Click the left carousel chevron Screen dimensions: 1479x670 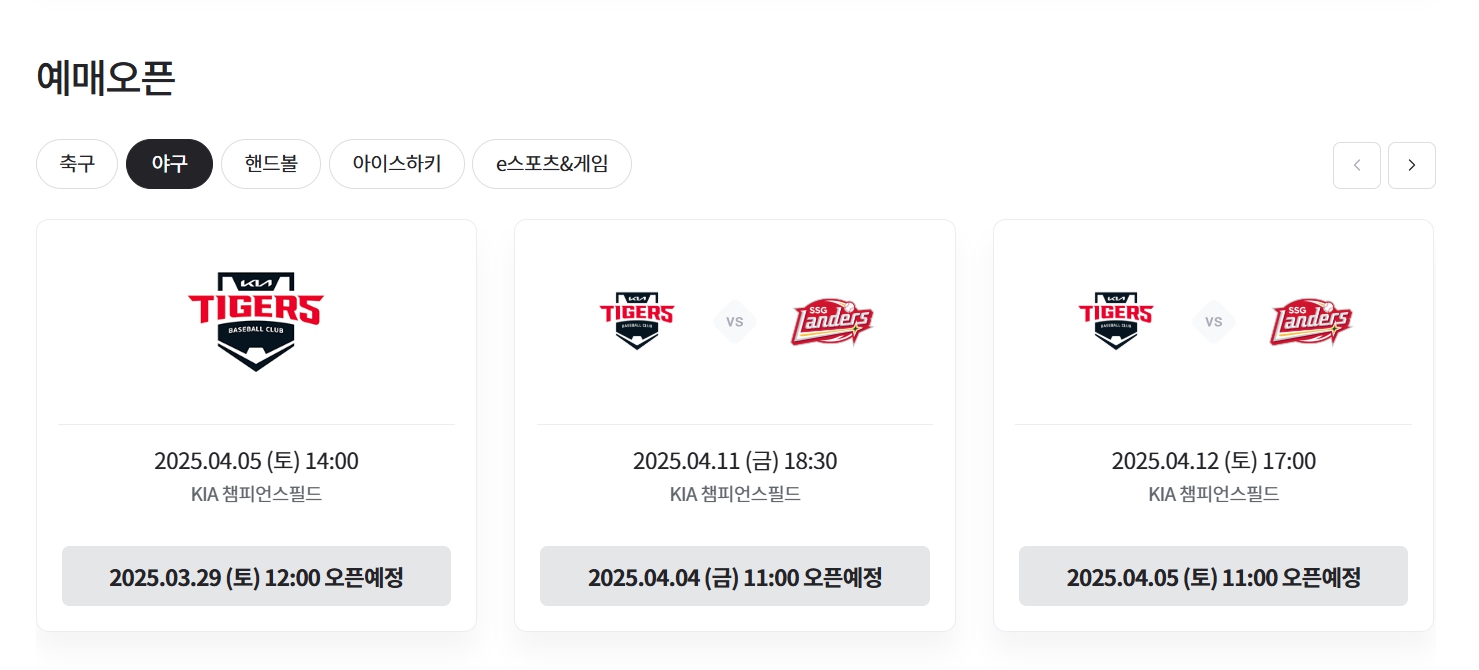click(1356, 165)
